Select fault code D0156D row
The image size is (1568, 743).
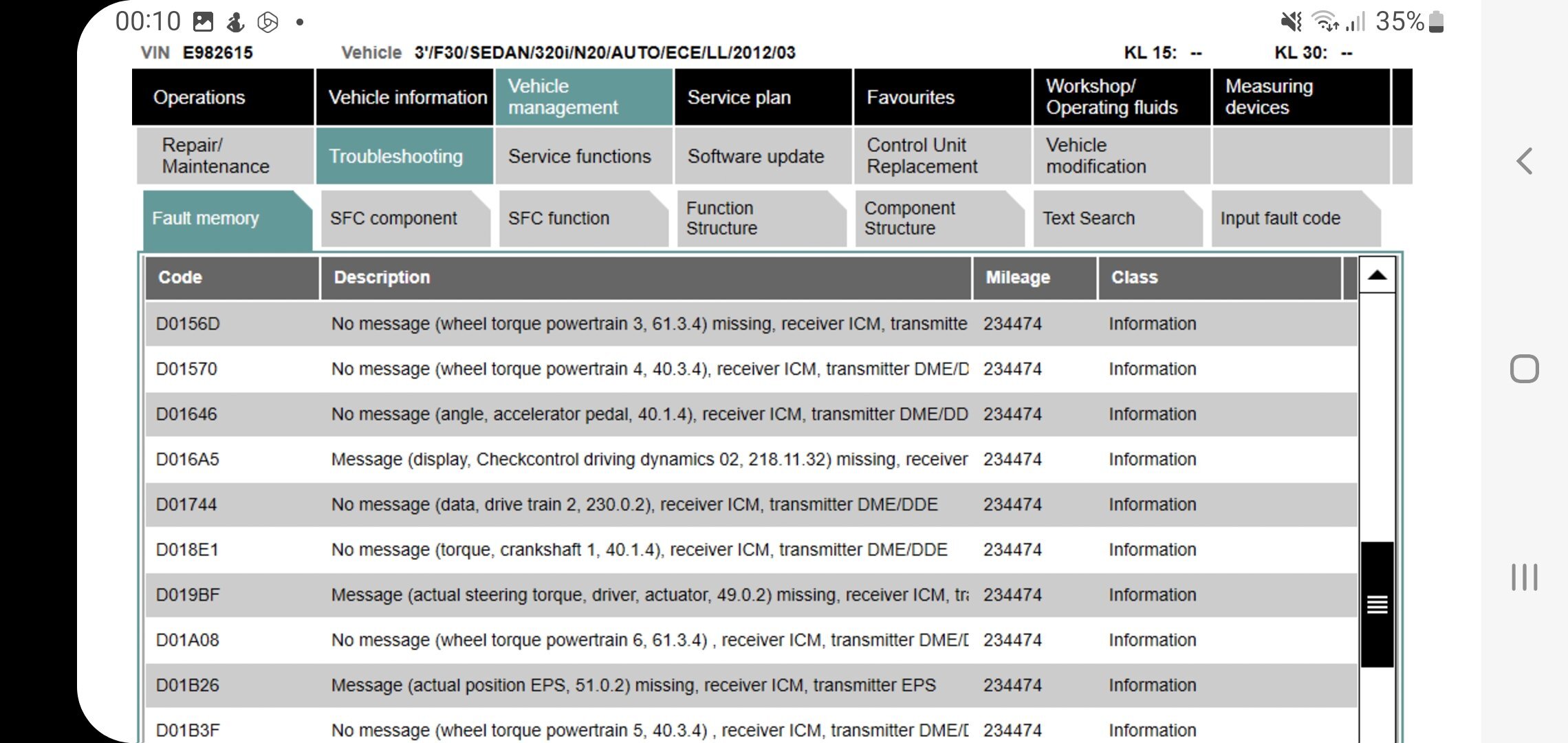point(751,323)
